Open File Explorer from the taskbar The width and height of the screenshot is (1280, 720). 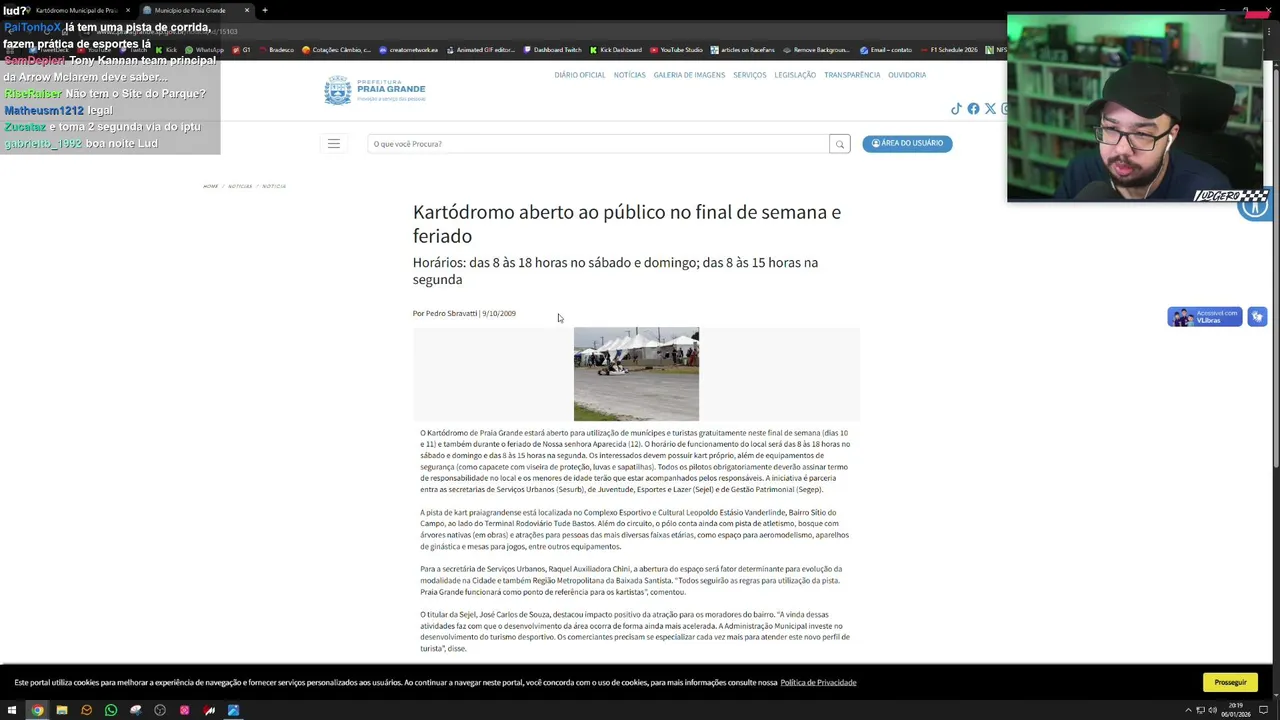click(x=62, y=710)
